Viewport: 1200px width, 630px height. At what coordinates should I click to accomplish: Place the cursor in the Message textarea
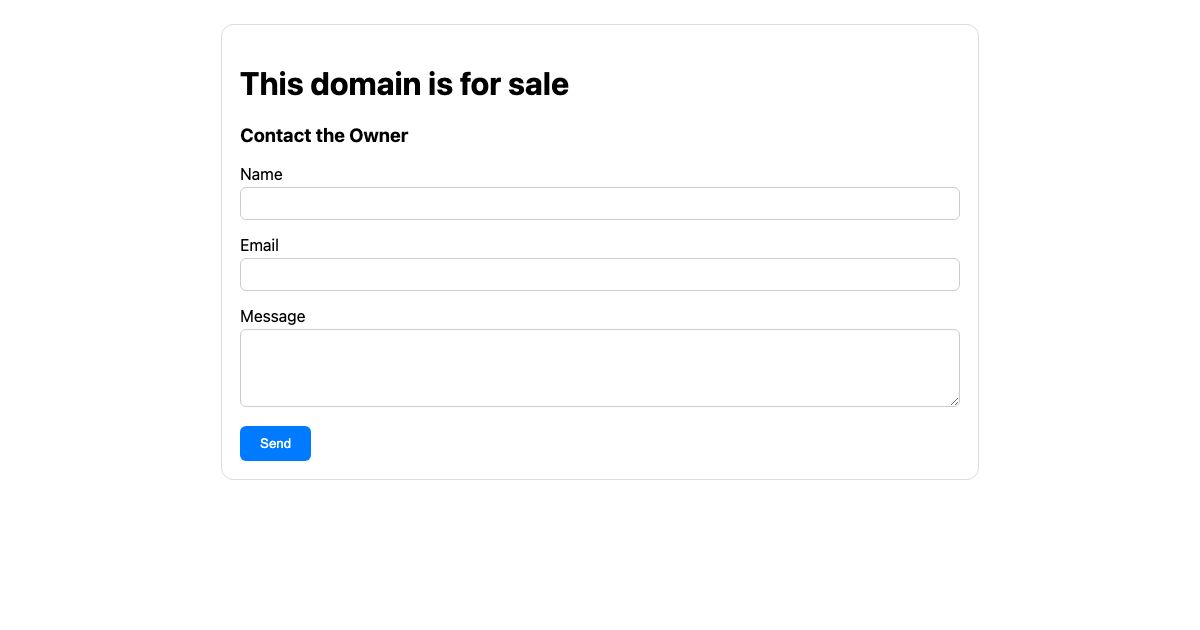coord(600,368)
